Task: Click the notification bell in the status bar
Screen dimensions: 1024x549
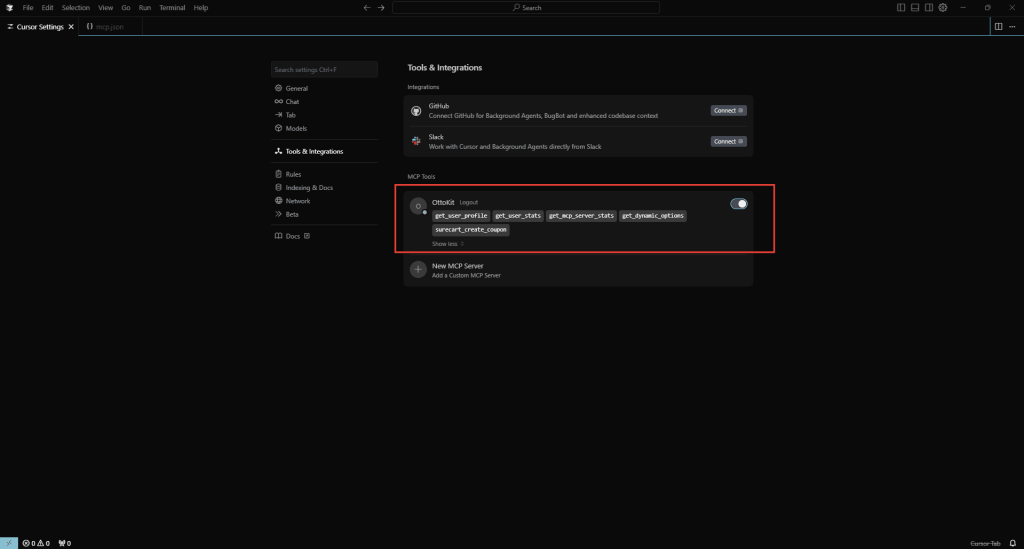Action: click(x=1012, y=543)
